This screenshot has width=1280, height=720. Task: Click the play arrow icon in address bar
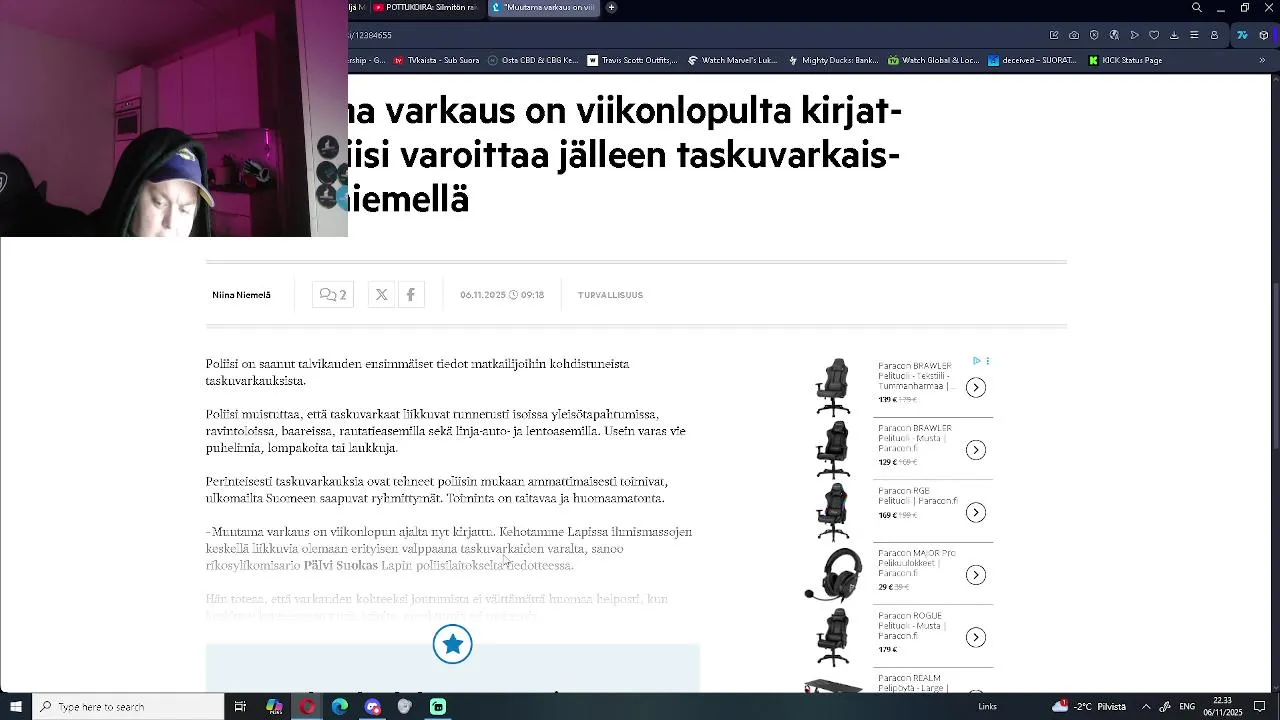tap(1134, 35)
